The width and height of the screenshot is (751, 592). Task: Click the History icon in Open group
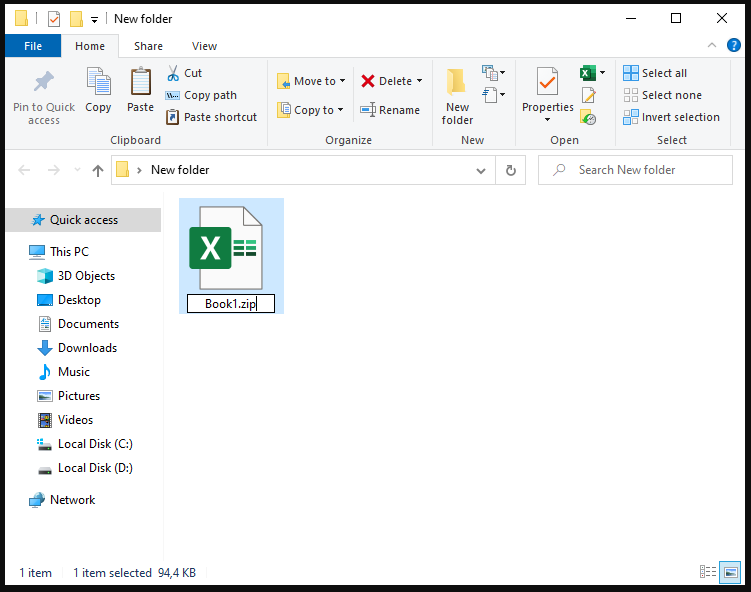pos(588,117)
